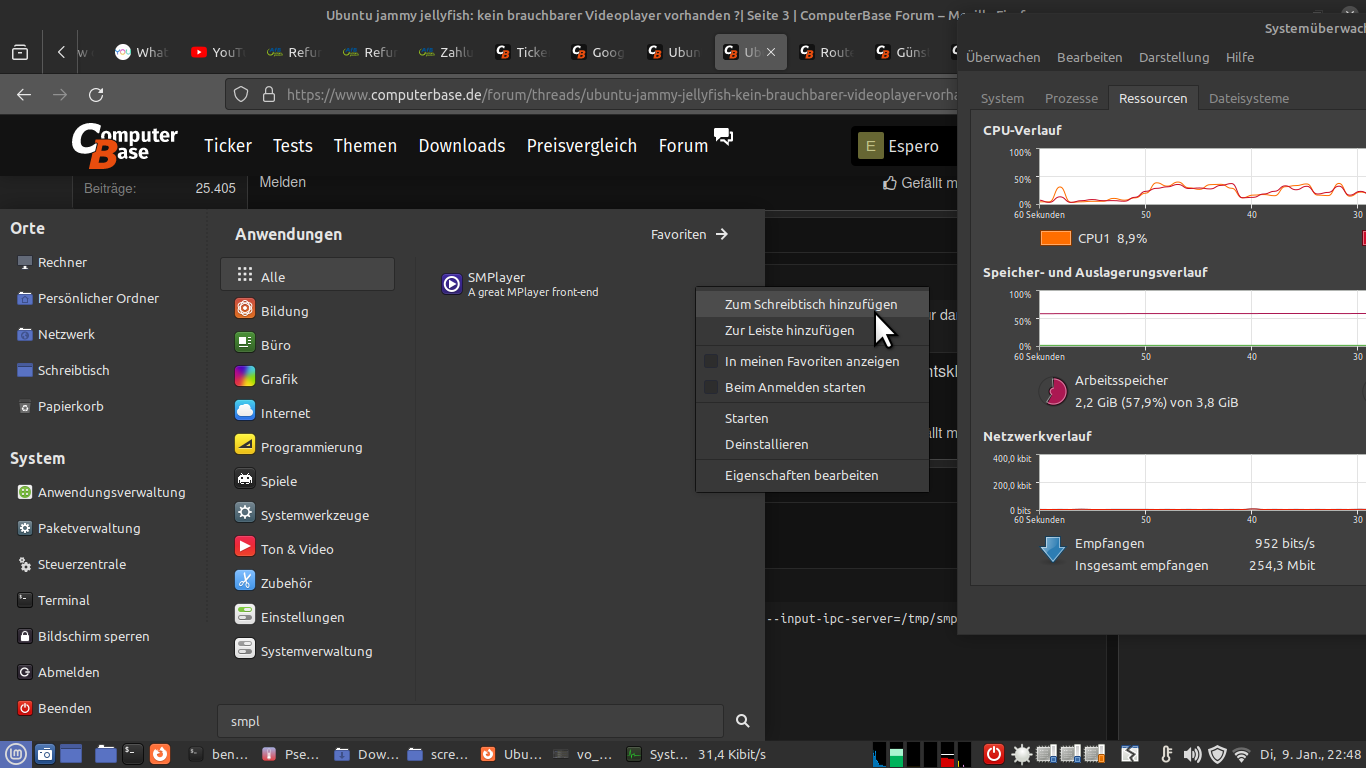Choose Deinstallieren in context menu
The width and height of the screenshot is (1366, 768).
click(x=811, y=444)
